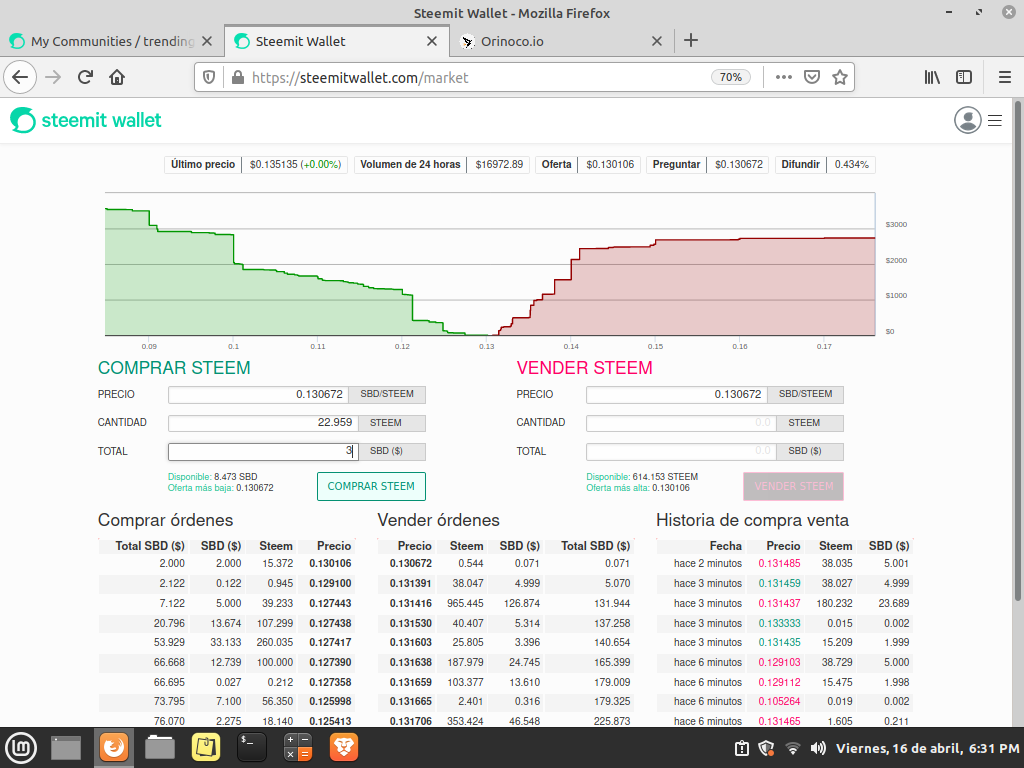Screen dimensions: 1024x768
Task: Click lowest offer 0.130672
Action: (x=221, y=488)
